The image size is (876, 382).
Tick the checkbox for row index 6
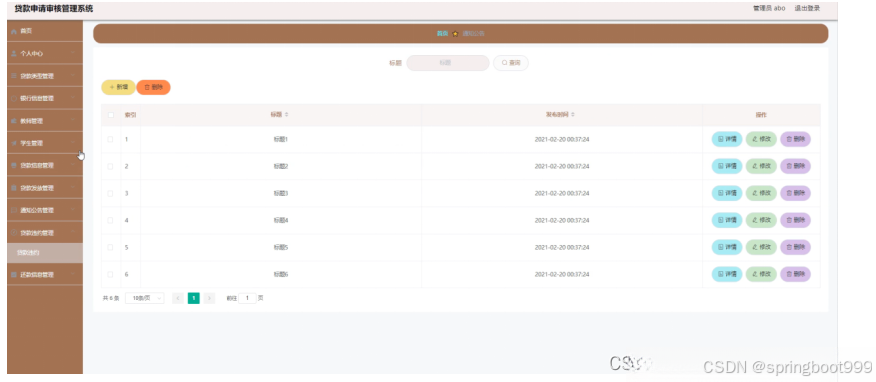[x=111, y=274]
